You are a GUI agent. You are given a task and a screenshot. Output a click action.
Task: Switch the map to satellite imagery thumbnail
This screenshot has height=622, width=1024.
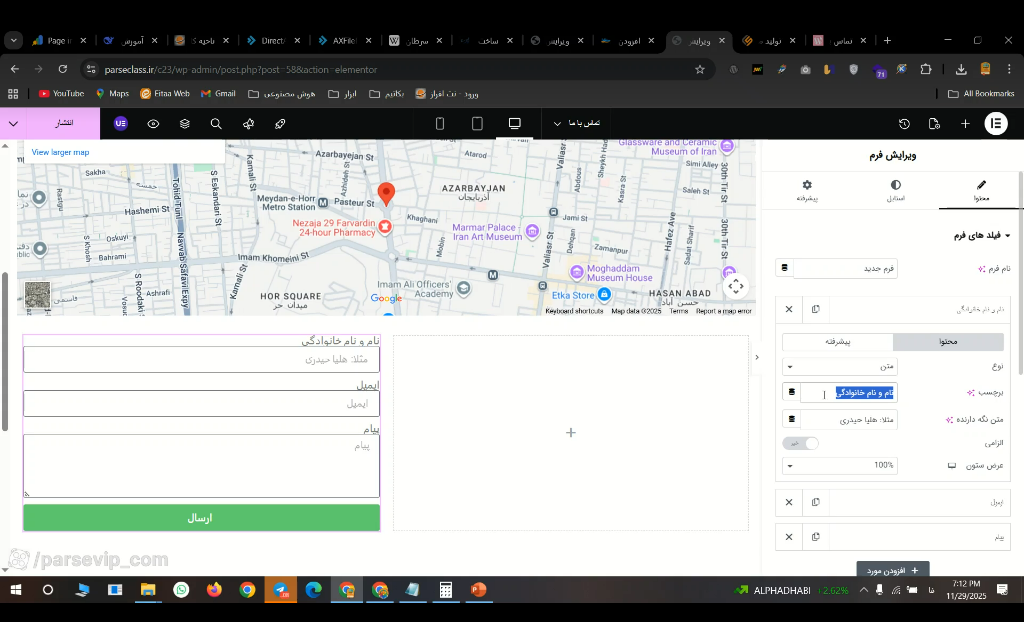click(x=37, y=295)
